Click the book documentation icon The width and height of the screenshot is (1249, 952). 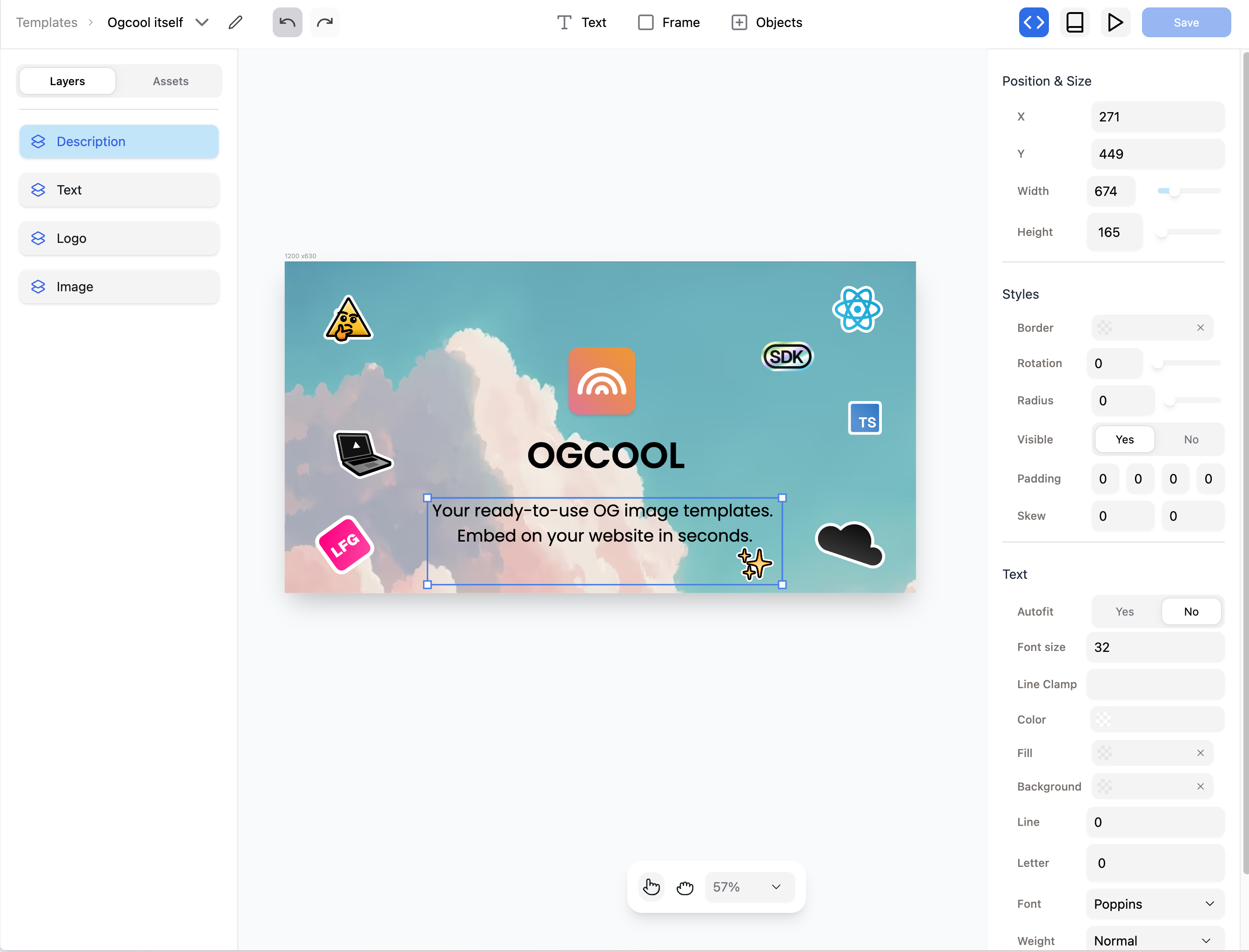(x=1074, y=23)
